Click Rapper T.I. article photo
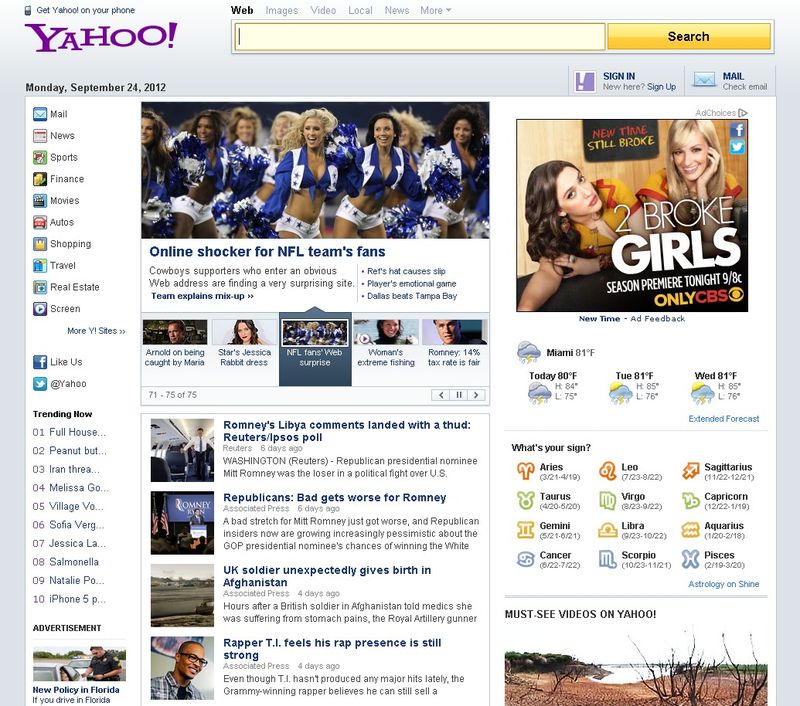Image resolution: width=800 pixels, height=706 pixels. (182, 668)
